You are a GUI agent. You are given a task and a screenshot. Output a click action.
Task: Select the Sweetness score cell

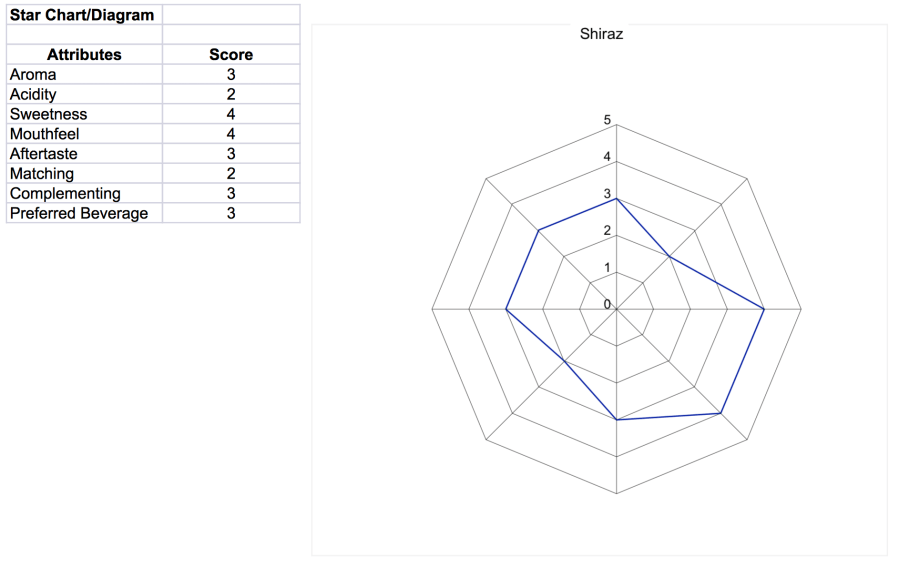click(x=231, y=114)
